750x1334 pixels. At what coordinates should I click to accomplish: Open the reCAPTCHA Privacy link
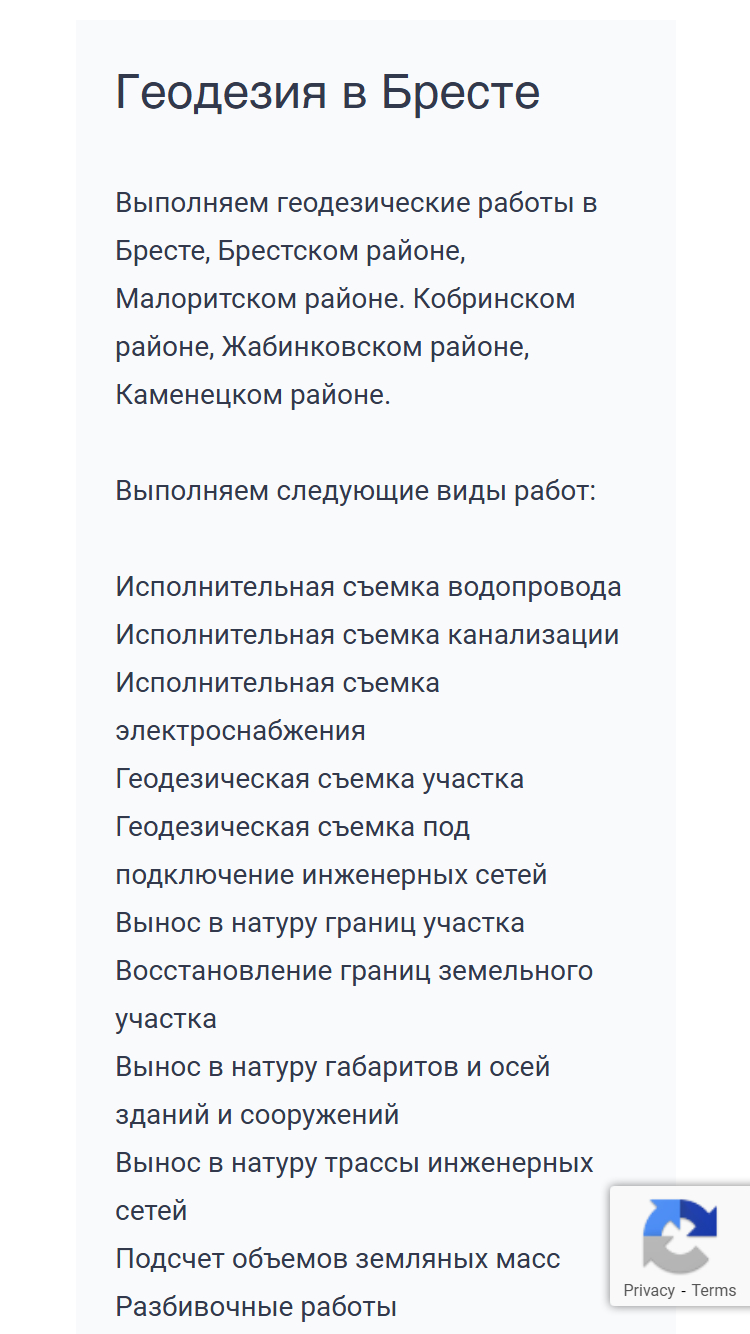649,1290
